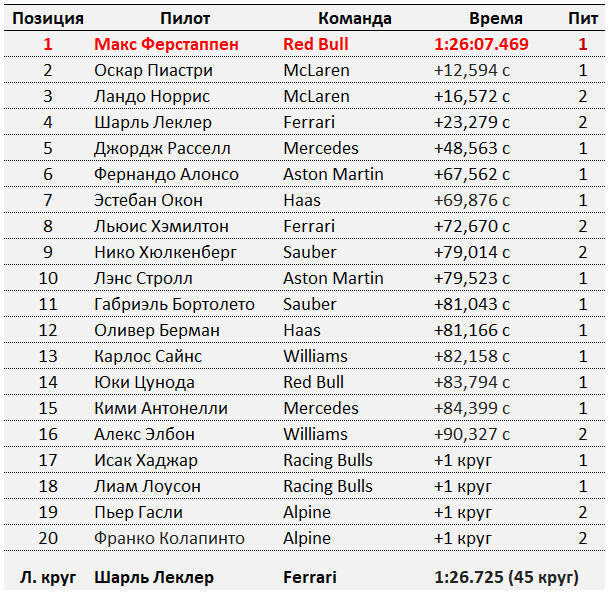Click the "Позиция" column header
Image resolution: width=609 pixels, height=592 pixels.
[x=47, y=18]
